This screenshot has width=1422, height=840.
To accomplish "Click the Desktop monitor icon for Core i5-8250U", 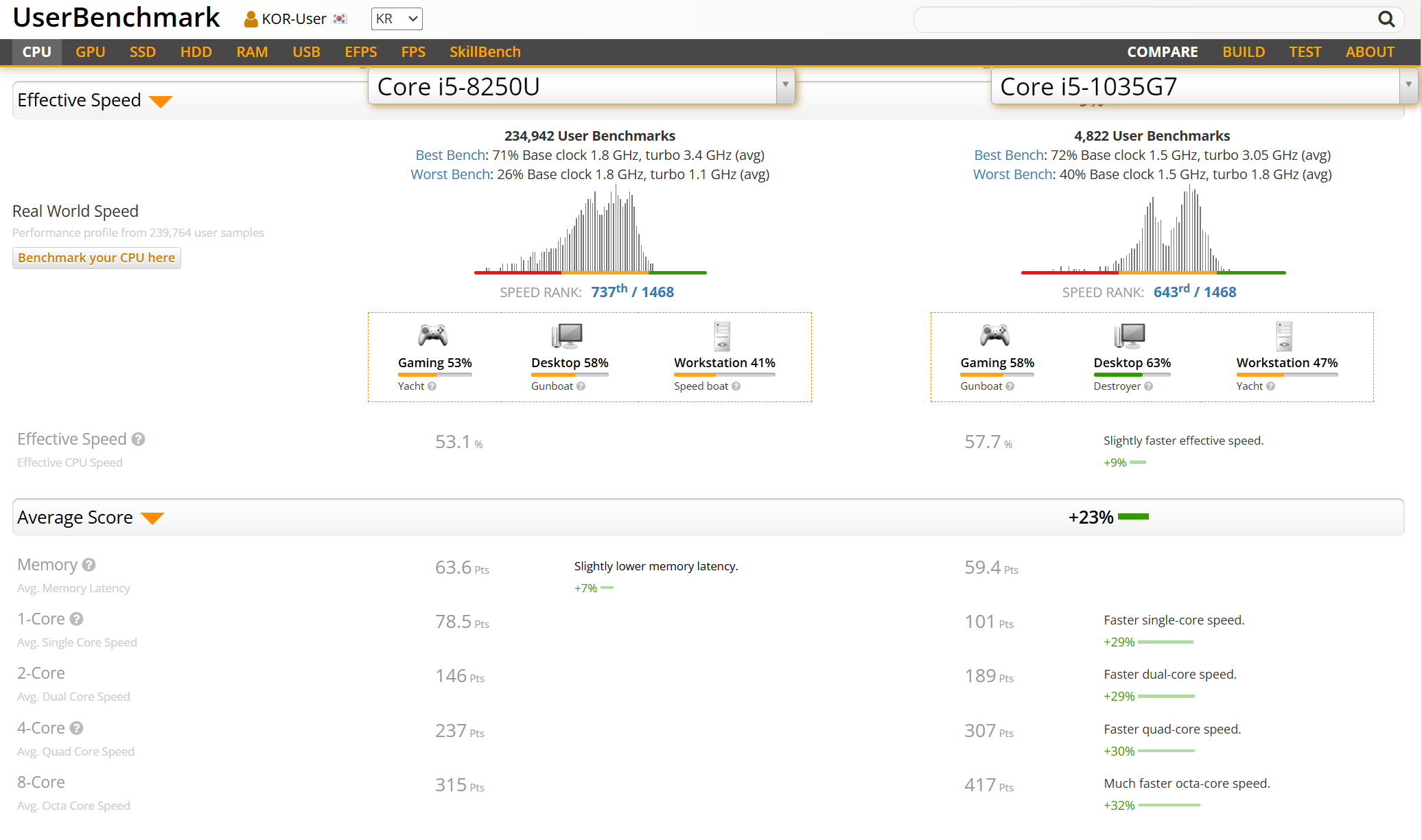I will [568, 336].
